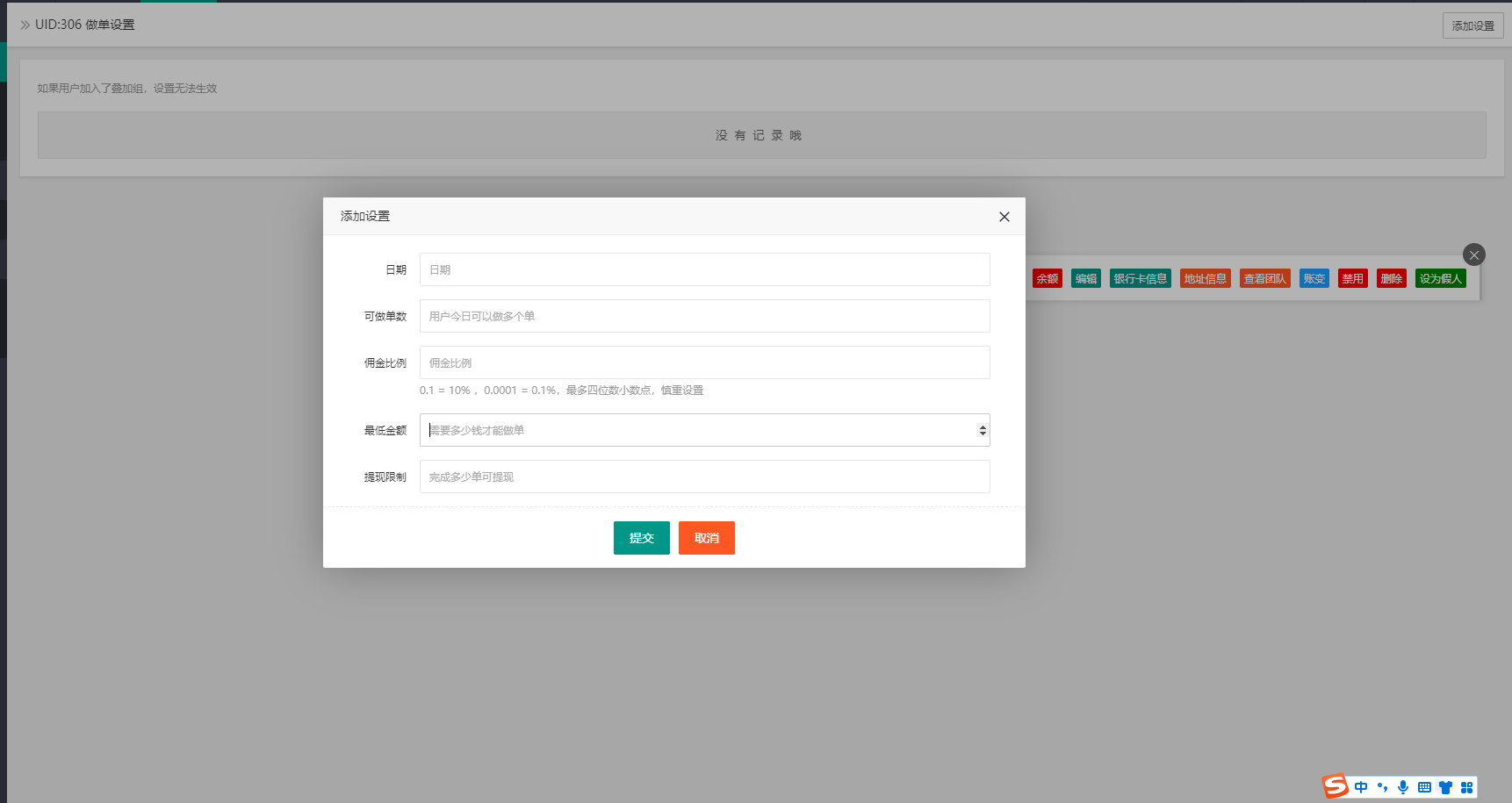
Task: Click the Sogou input method logo
Action: pyautogui.click(x=1335, y=786)
